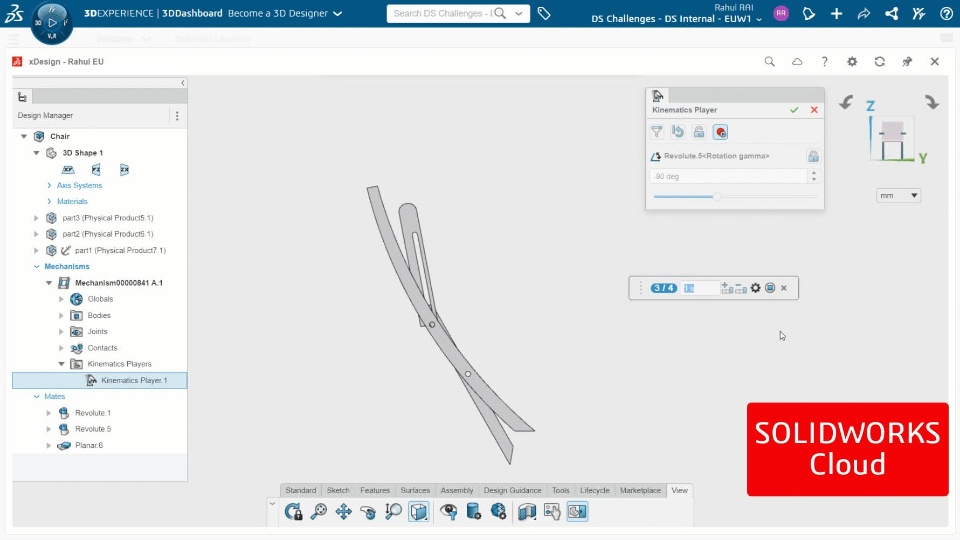Click the rotate-lock view icon in View toolbar
960x540 pixels.
click(293, 511)
